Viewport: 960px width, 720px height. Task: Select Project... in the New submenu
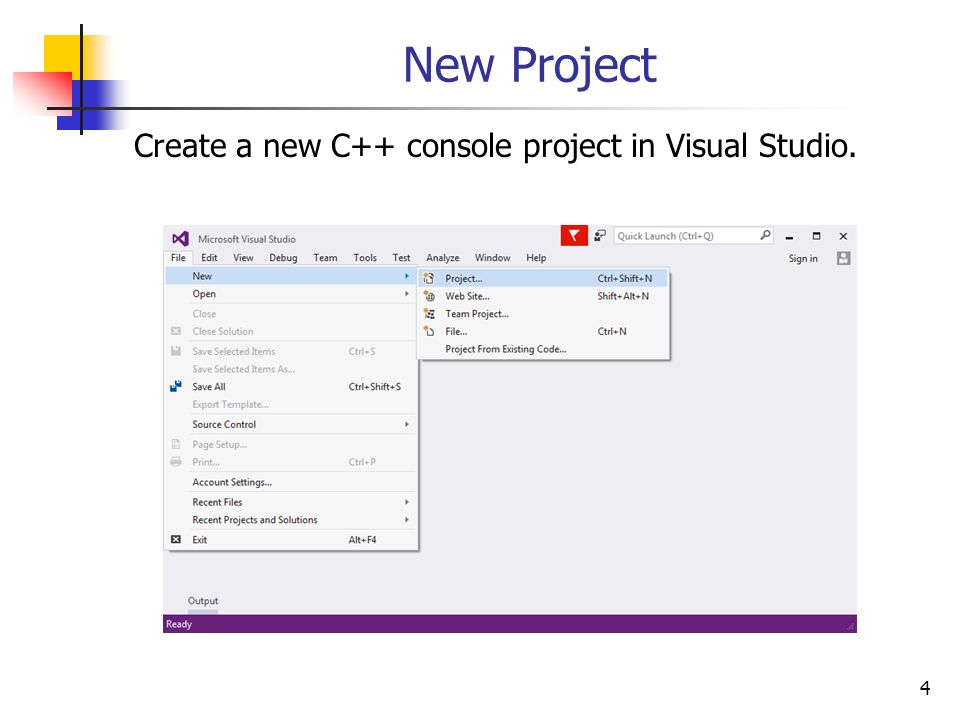click(x=544, y=279)
